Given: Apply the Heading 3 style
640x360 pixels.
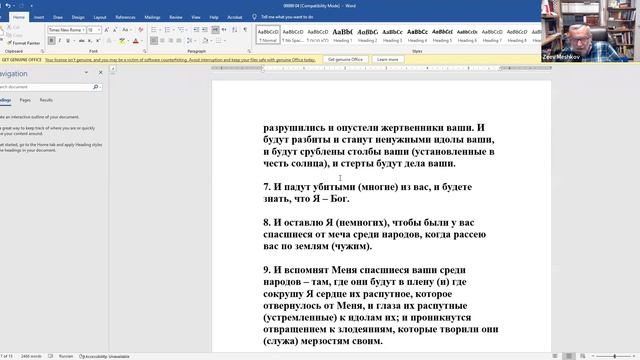Looking at the screenshot, I should click(x=392, y=35).
